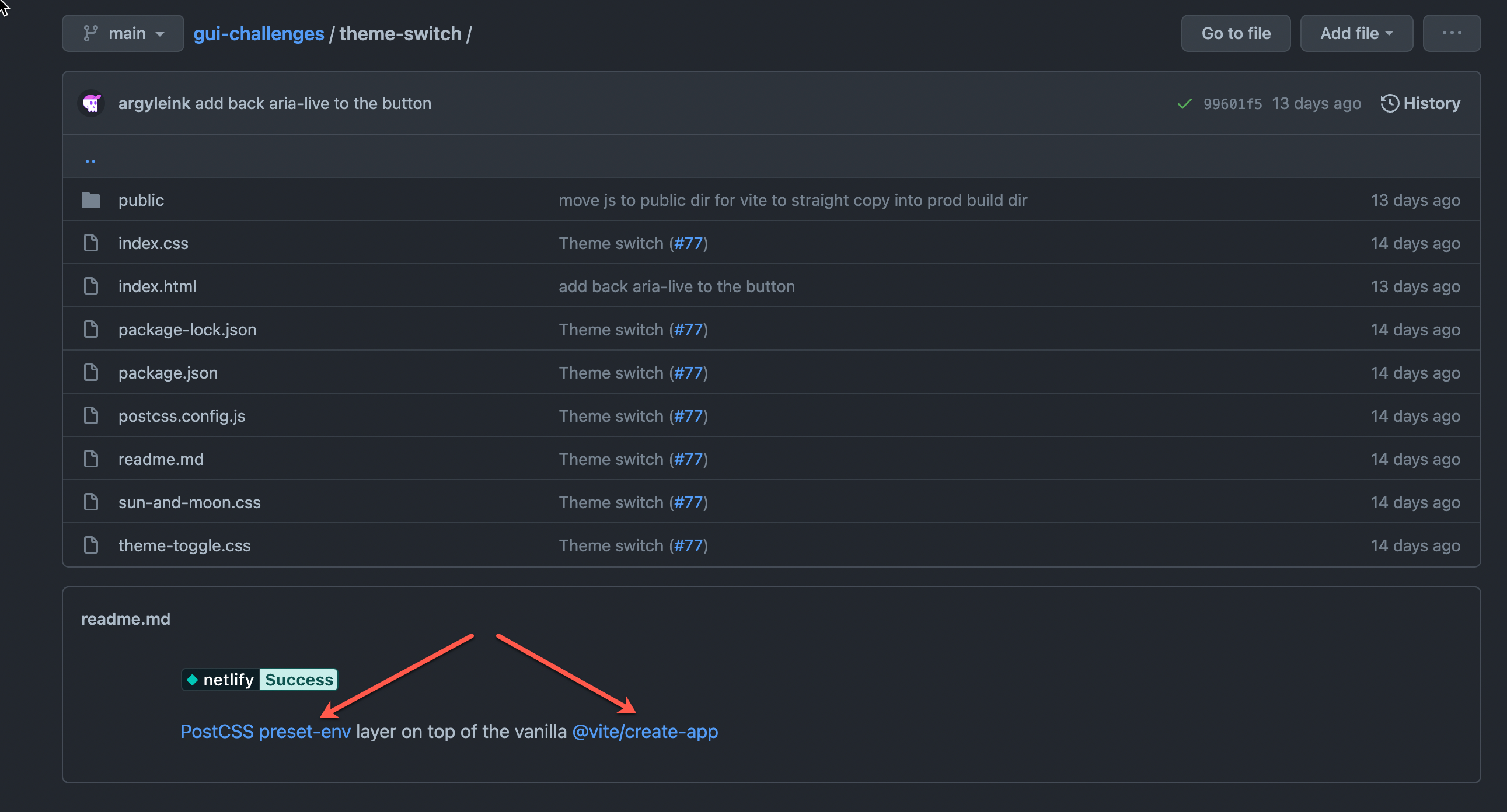
Task: Click the netlify diamond logo badge
Action: tap(193, 680)
